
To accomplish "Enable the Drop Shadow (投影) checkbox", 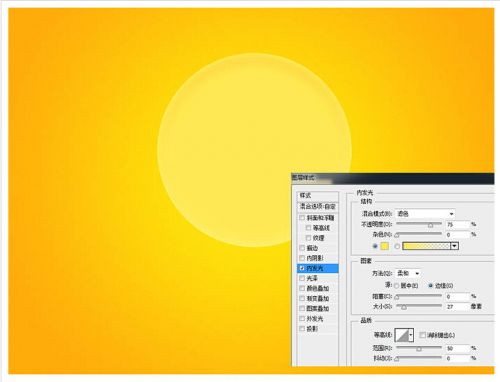I will (x=302, y=328).
